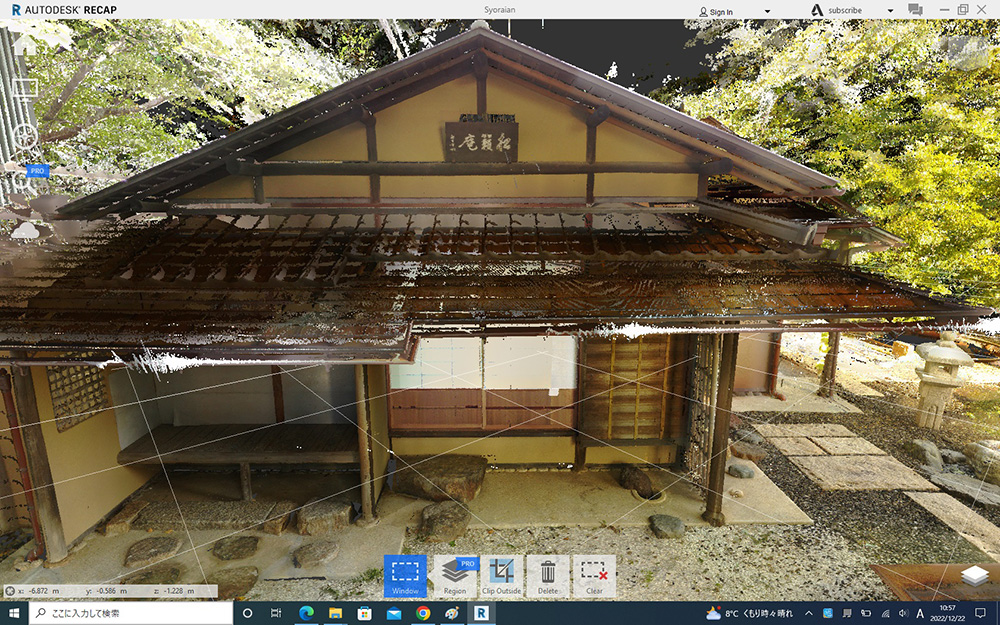This screenshot has height=625, width=1000.
Task: Click the Autodesk ReCap logo
Action: [x=64, y=10]
